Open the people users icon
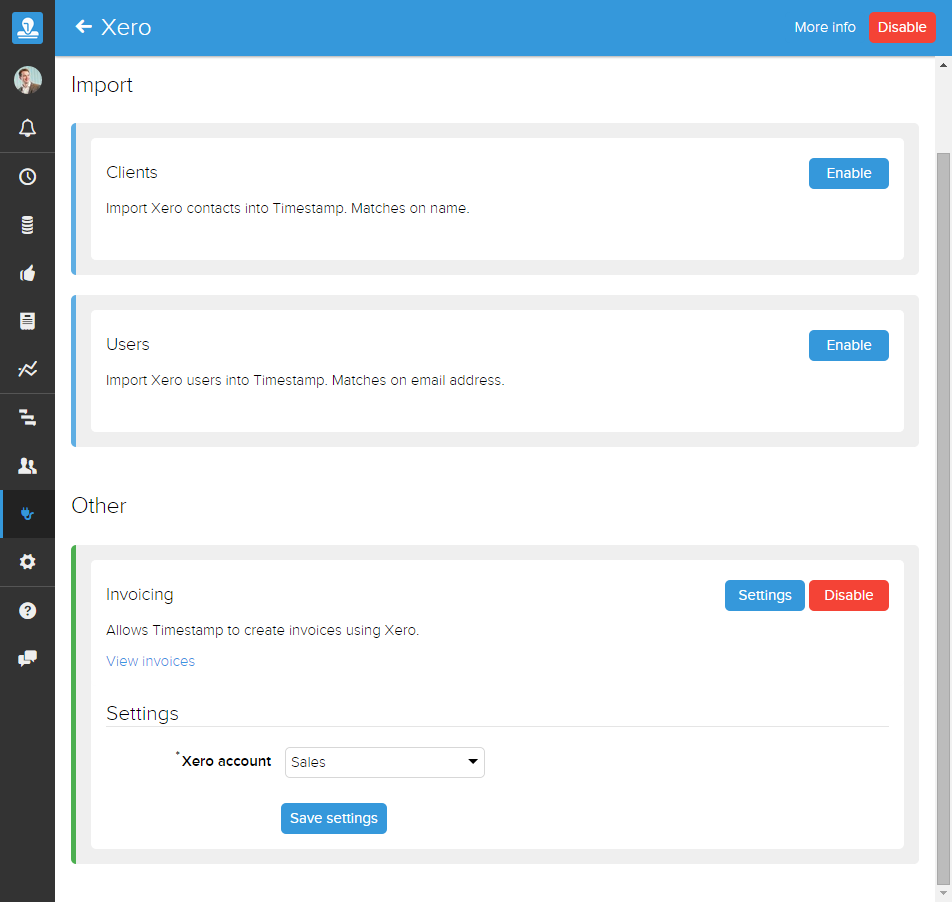952x902 pixels. click(x=27, y=466)
